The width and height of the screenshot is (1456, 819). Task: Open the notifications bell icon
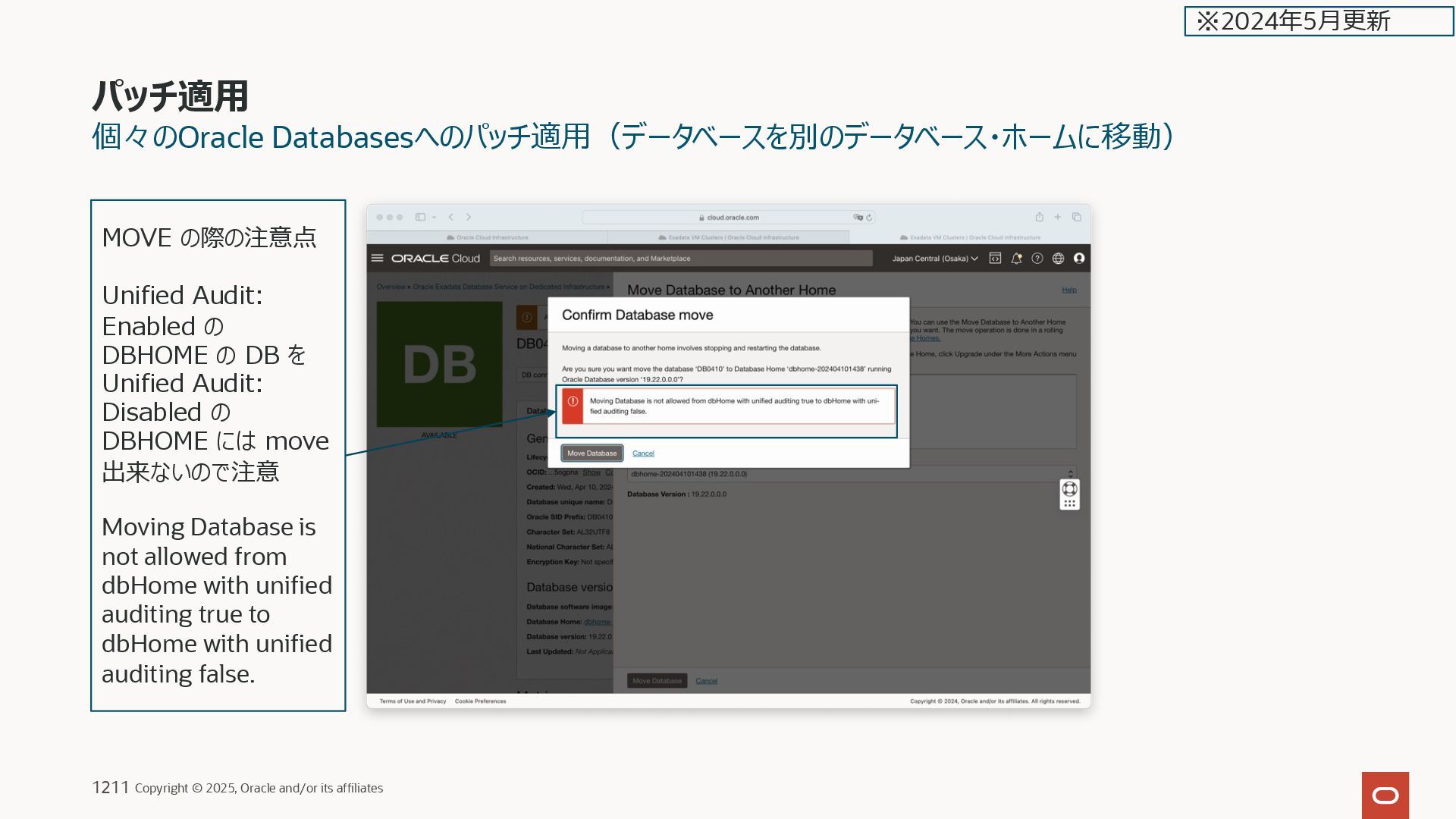pyautogui.click(x=1016, y=258)
